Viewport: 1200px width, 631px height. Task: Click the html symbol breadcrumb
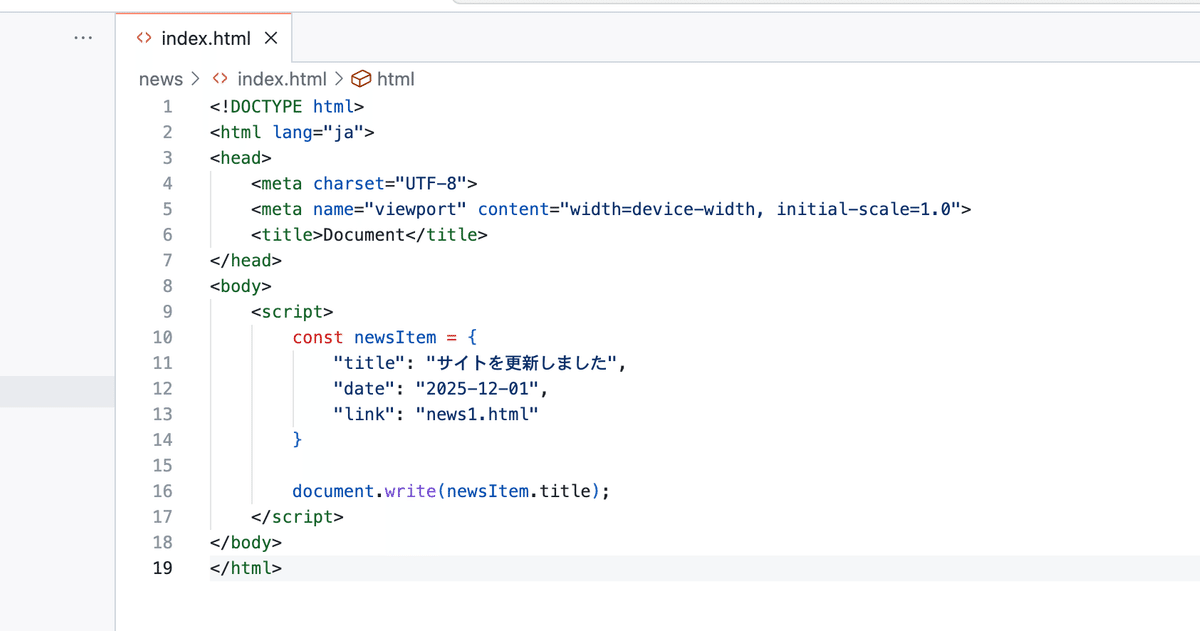pyautogui.click(x=395, y=79)
